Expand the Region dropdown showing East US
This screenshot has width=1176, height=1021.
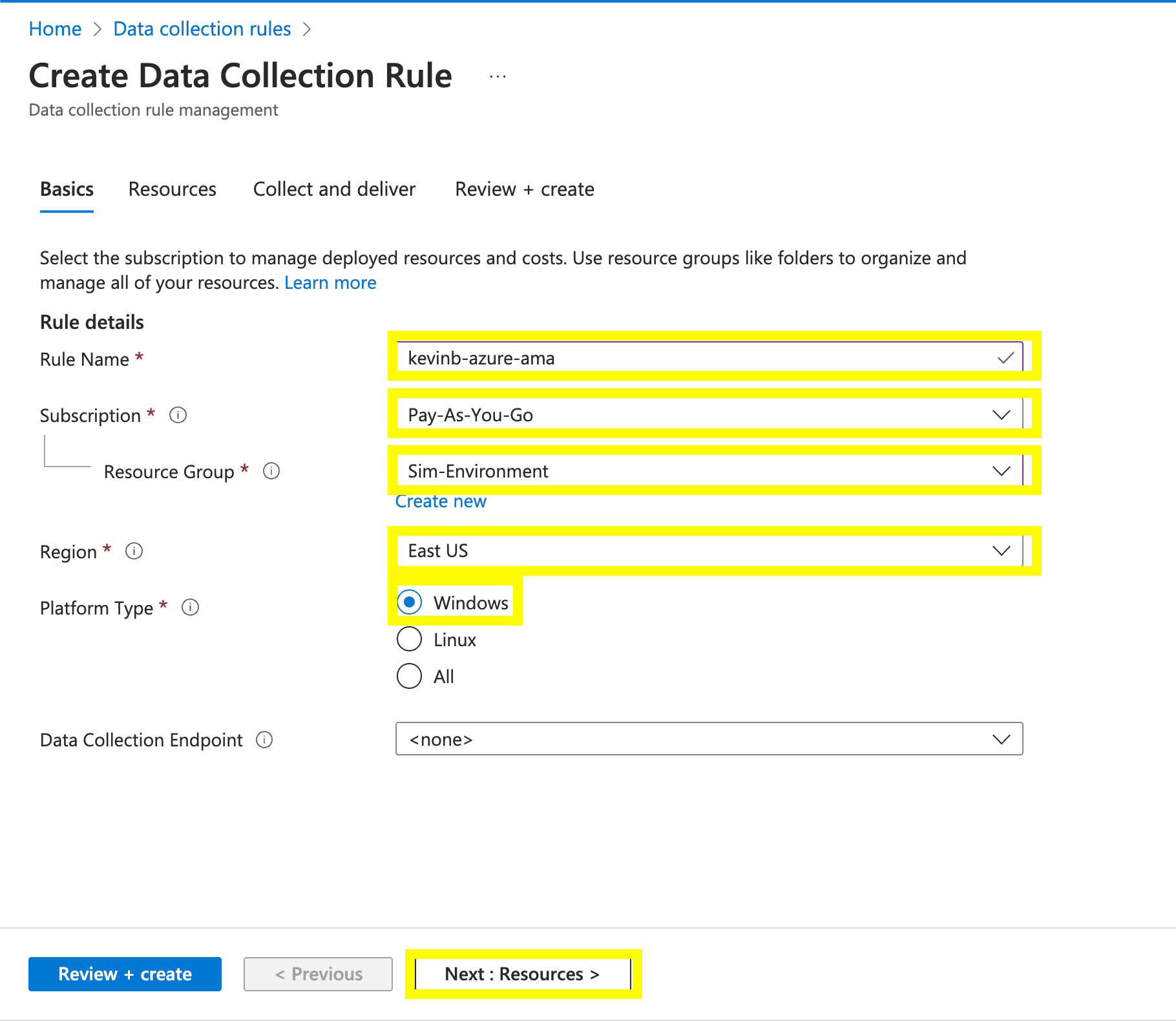[708, 551]
